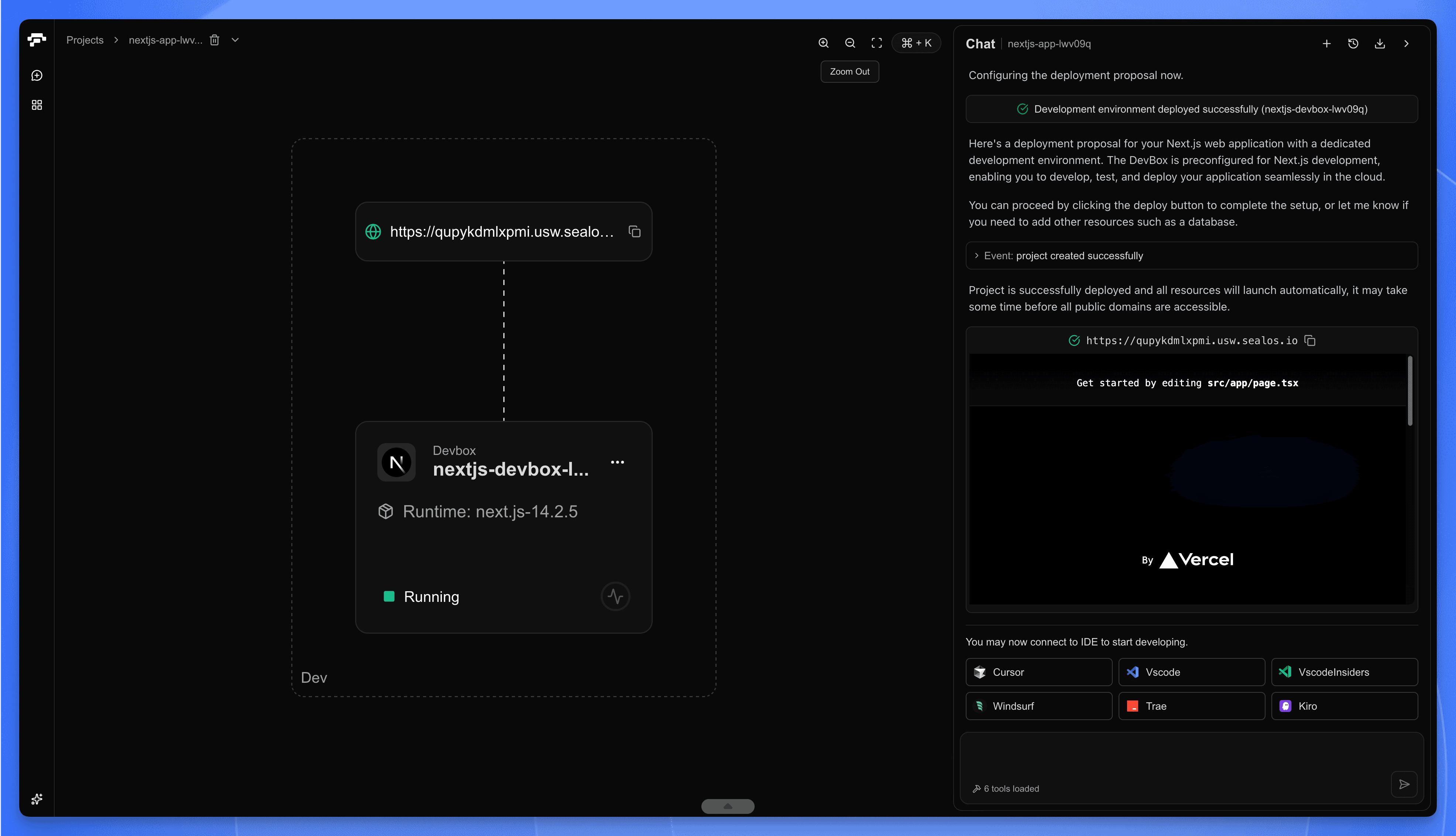This screenshot has width=1456, height=836.
Task: Send the chat message
Action: coord(1404,784)
